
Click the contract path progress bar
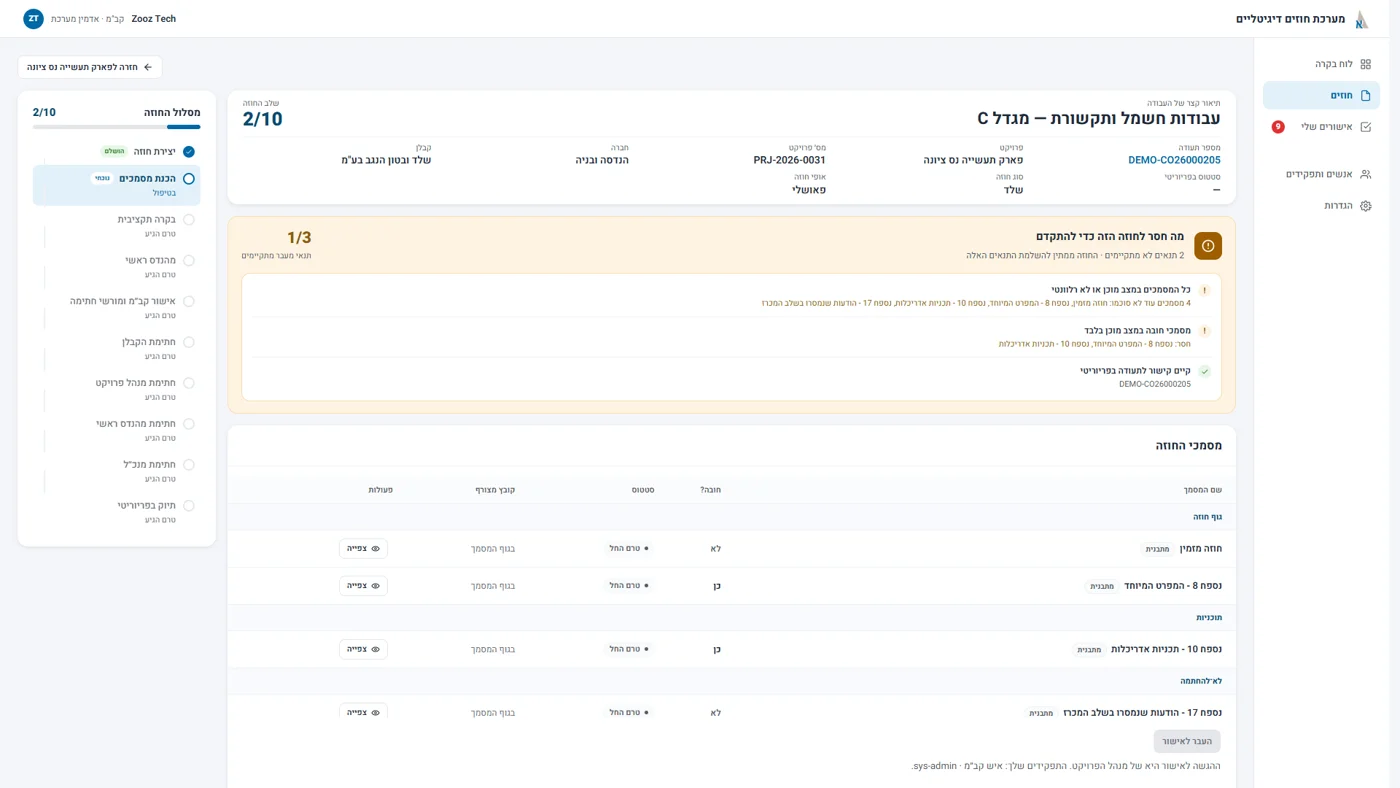117,127
